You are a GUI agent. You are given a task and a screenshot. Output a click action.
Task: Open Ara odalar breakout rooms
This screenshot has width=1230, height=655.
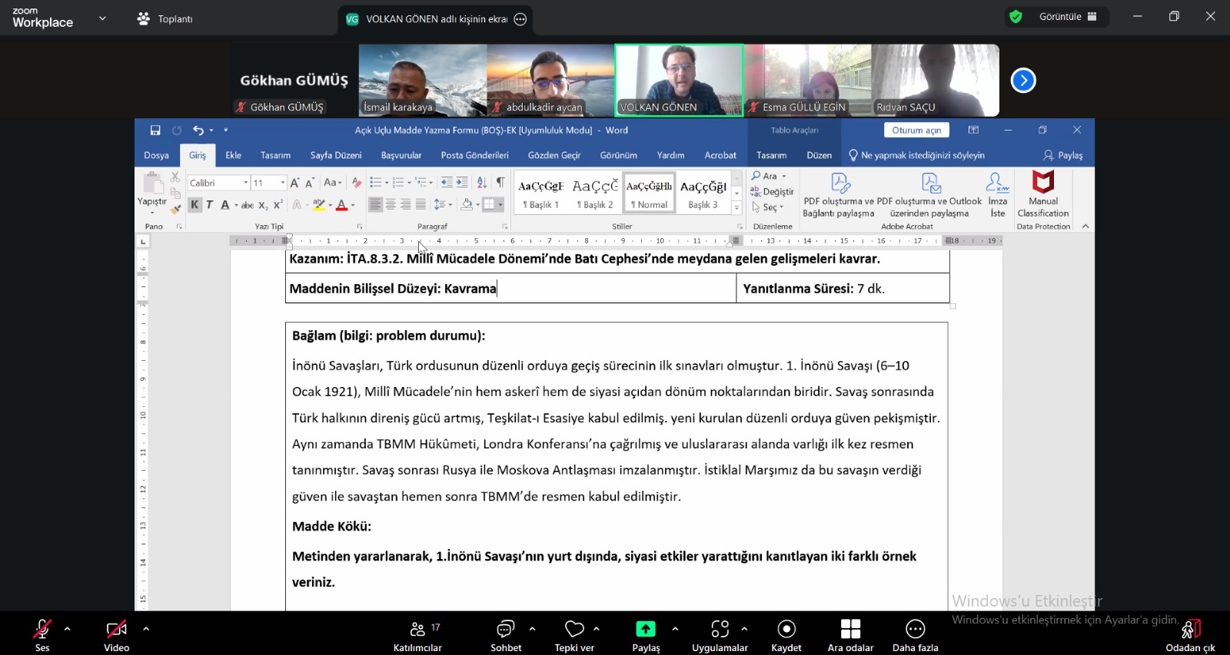850,636
